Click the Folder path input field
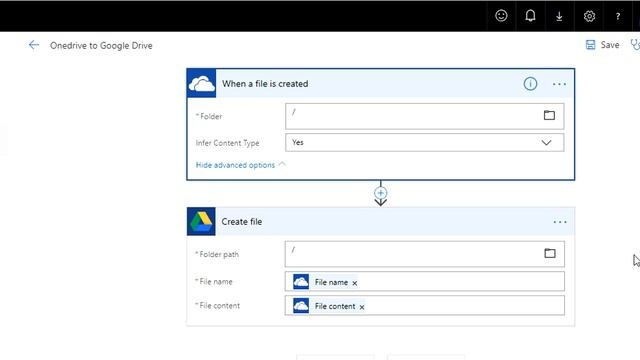Image resolution: width=640 pixels, height=360 pixels. click(424, 254)
